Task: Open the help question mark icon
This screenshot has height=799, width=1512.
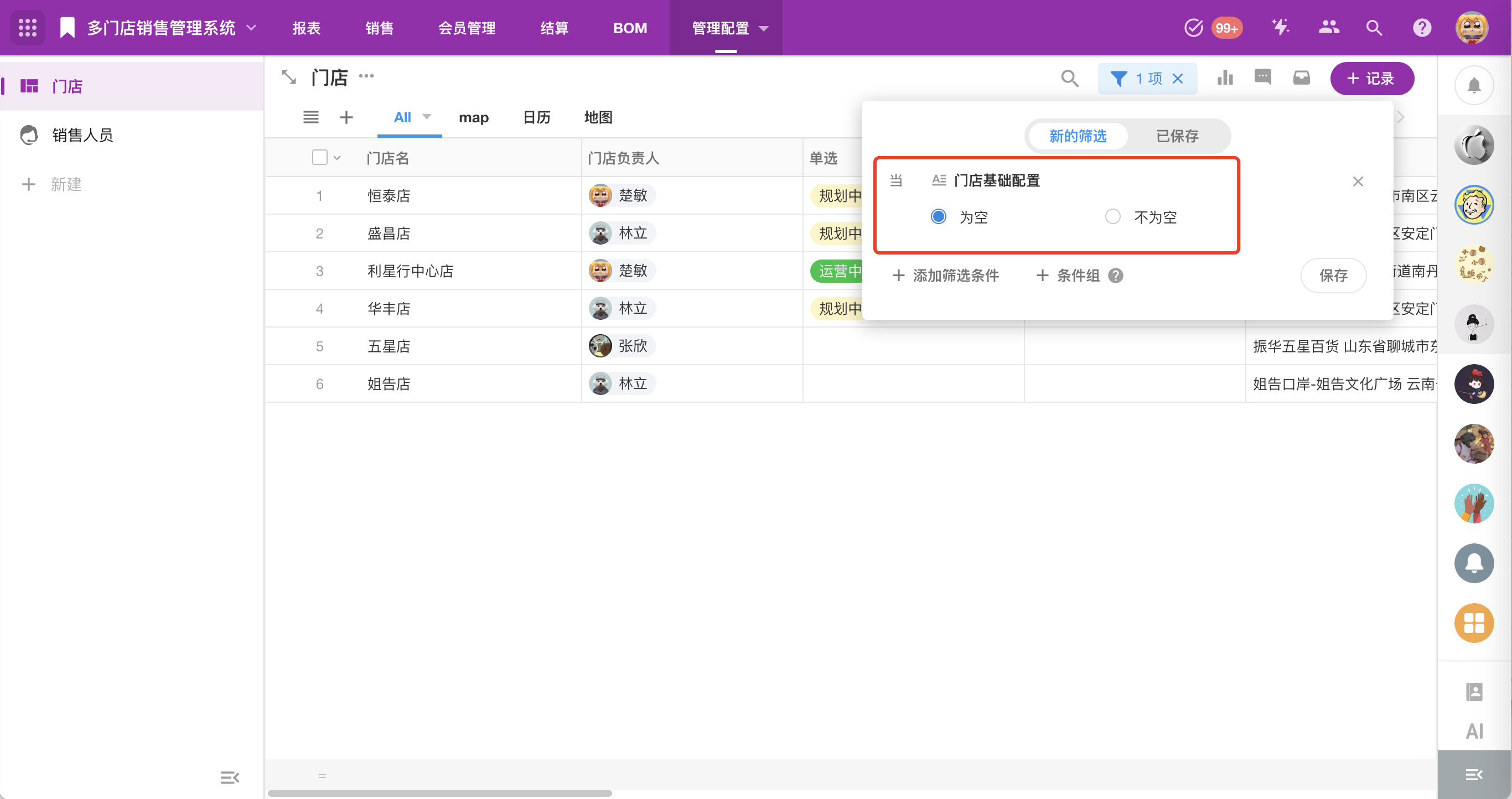Action: click(x=1422, y=28)
